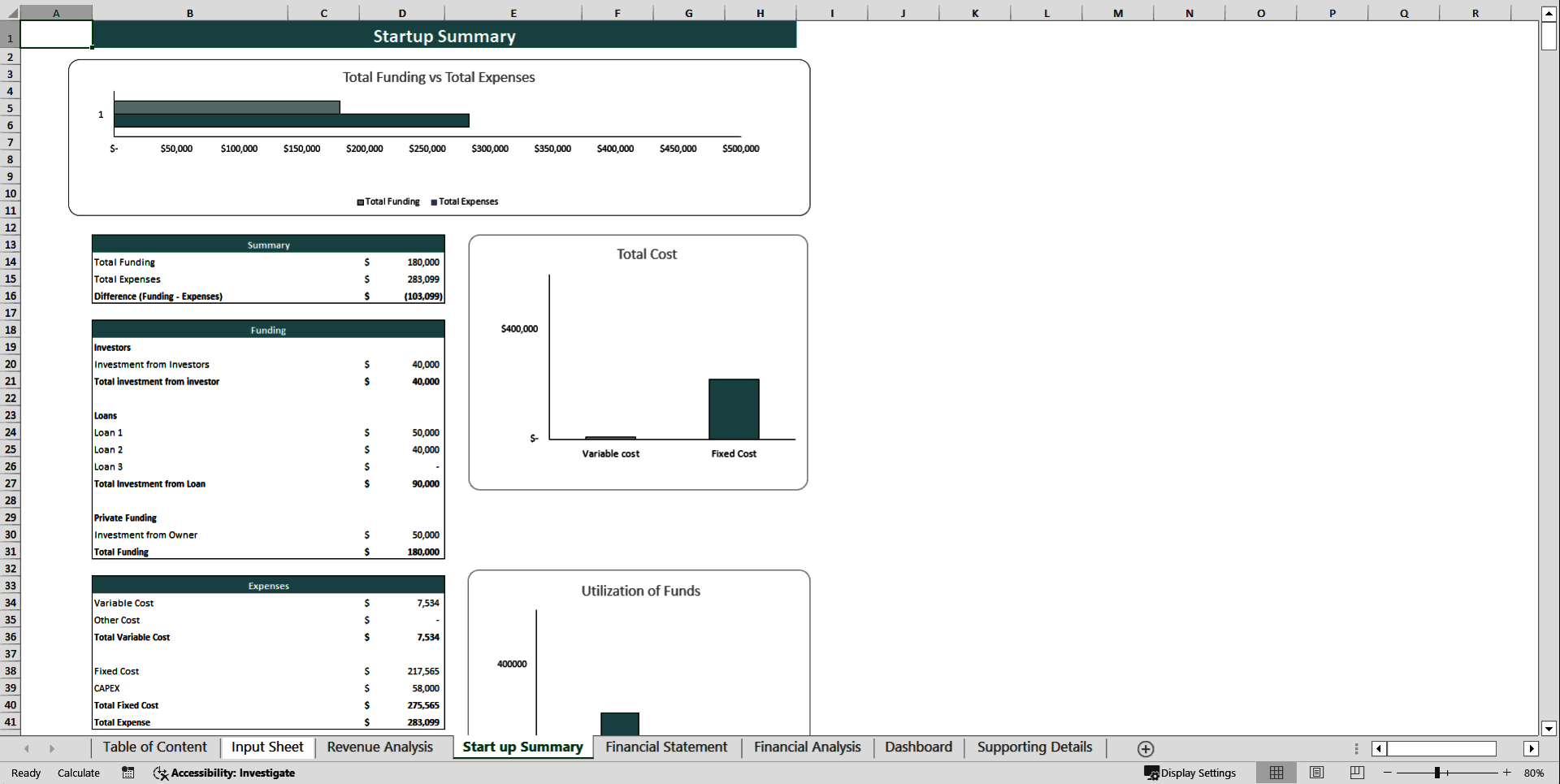Click the macro record icon in status bar
The image size is (1560, 784).
[x=128, y=773]
